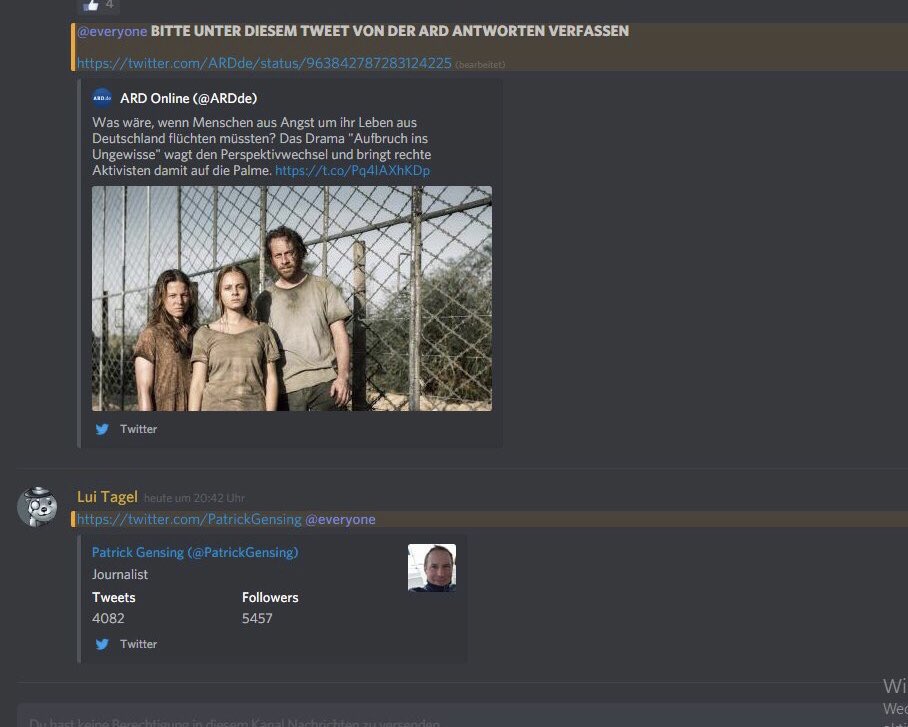This screenshot has width=908, height=727.
Task: Enlarge Patrick Gensing's profile thumbnail
Action: [x=432, y=568]
